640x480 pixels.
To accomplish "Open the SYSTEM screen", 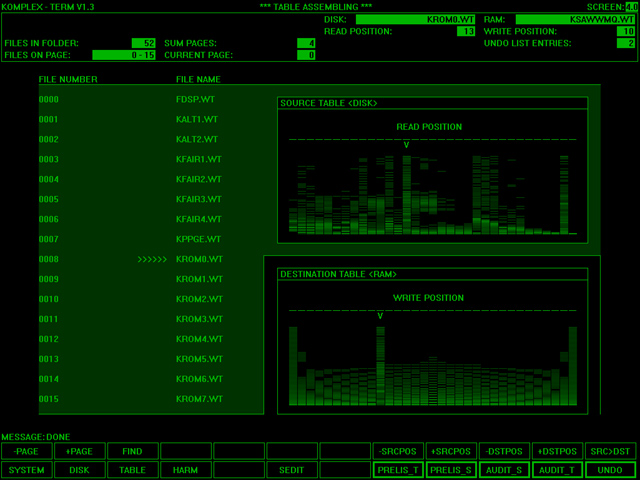I will point(27,470).
